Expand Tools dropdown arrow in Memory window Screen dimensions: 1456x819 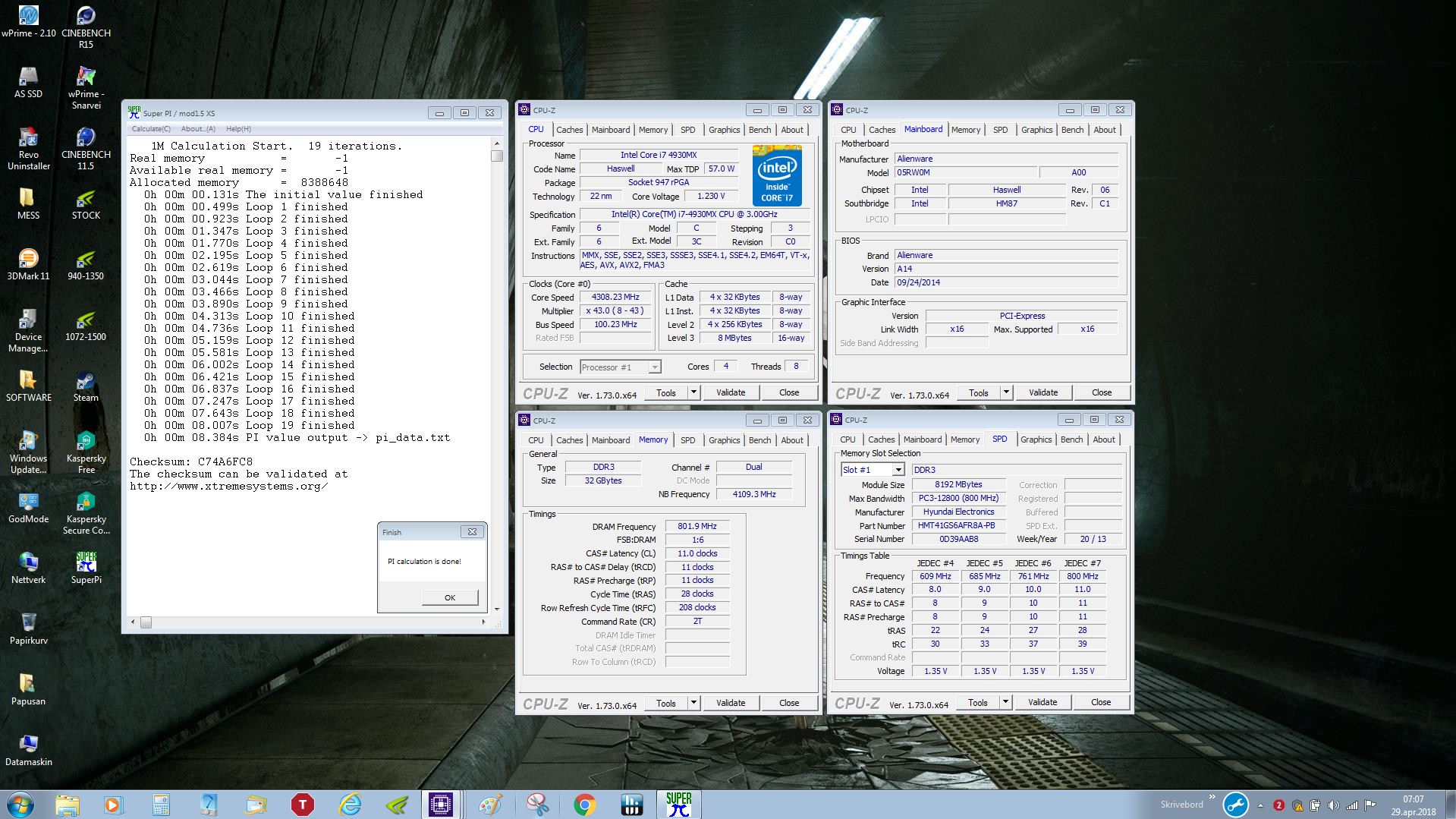pyautogui.click(x=693, y=703)
